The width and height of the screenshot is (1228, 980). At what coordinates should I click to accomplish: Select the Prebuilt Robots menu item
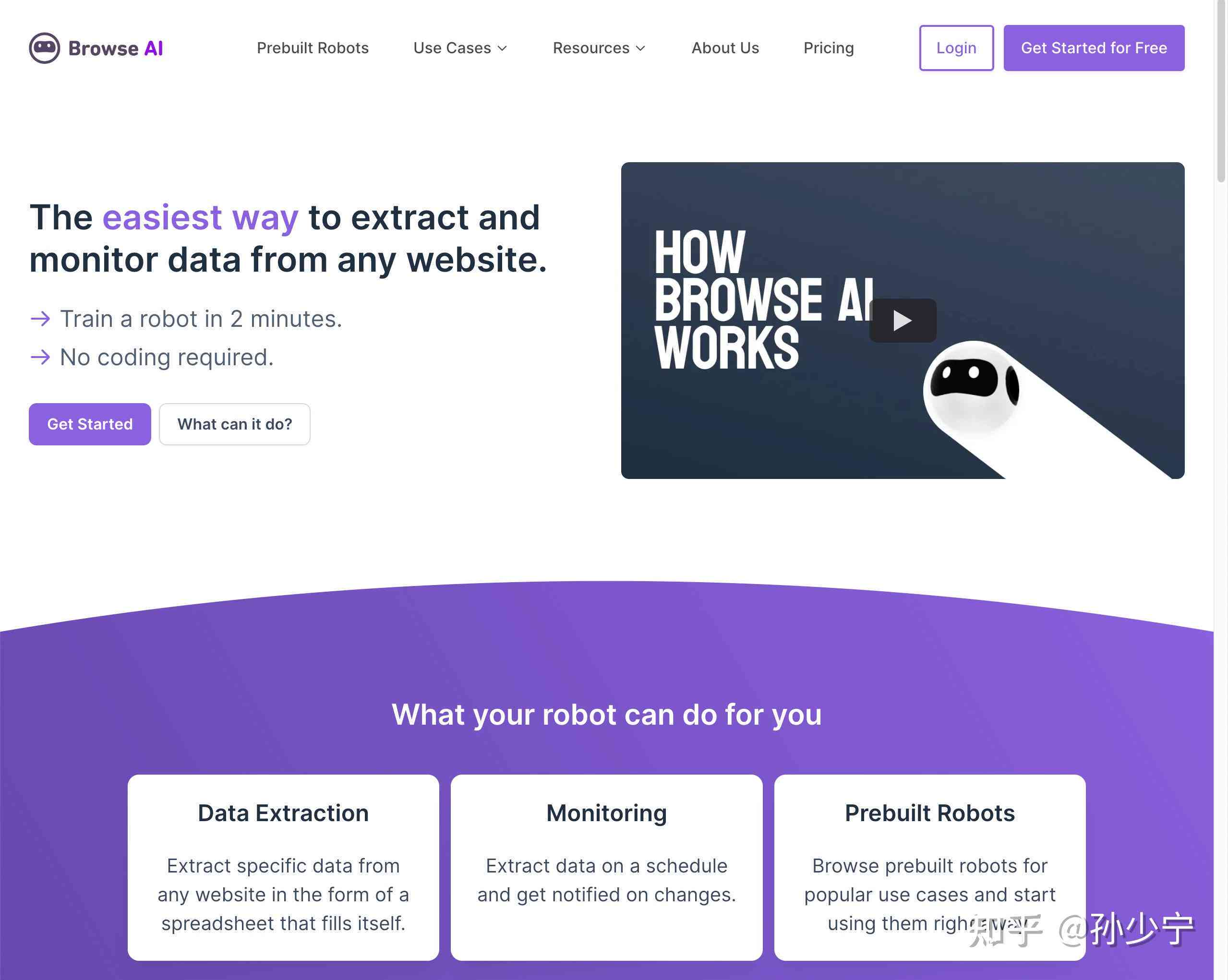(x=312, y=48)
